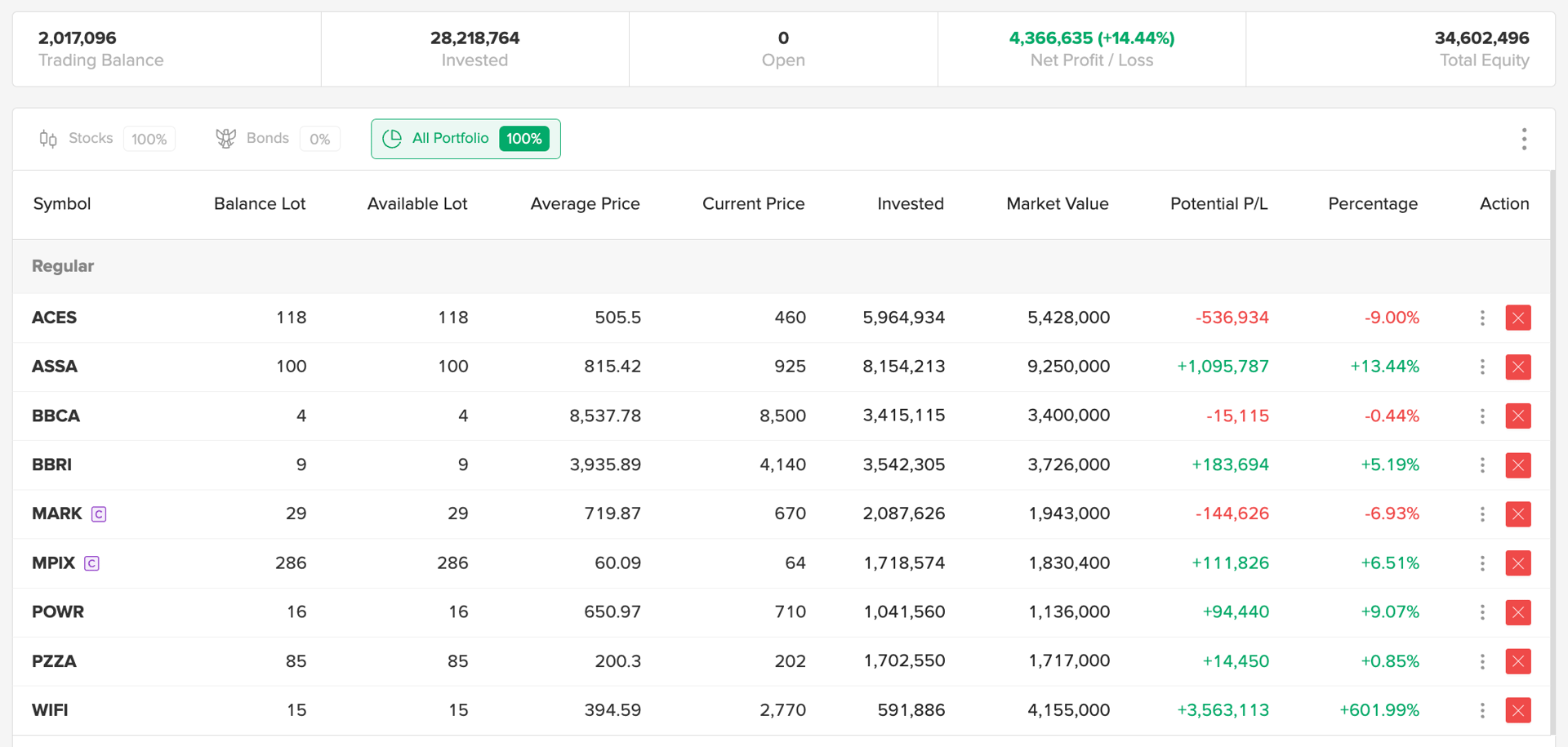Click the vertical scrollbar of the holdings table

tap(1552, 453)
